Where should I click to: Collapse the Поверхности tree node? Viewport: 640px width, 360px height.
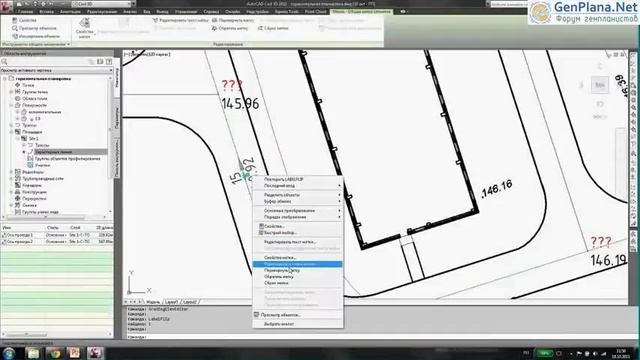point(11,105)
